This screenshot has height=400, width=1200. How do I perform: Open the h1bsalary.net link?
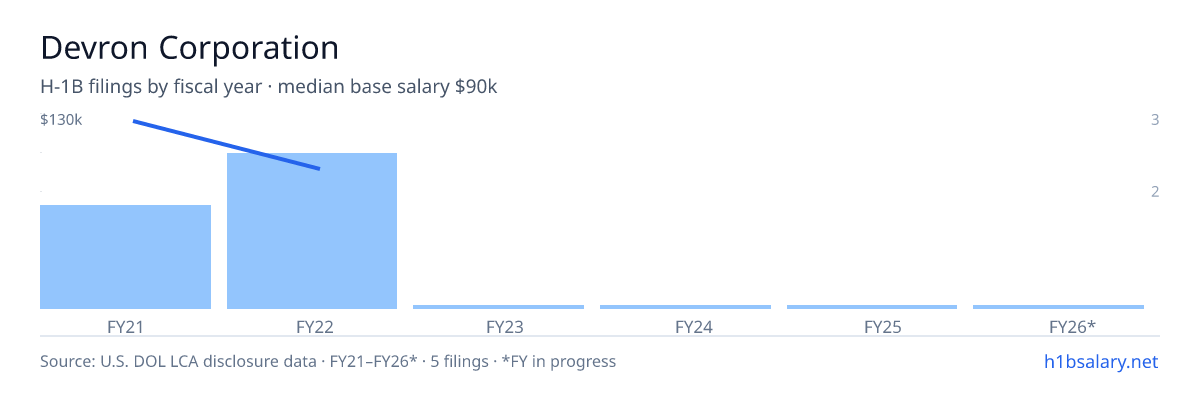click(x=1100, y=361)
